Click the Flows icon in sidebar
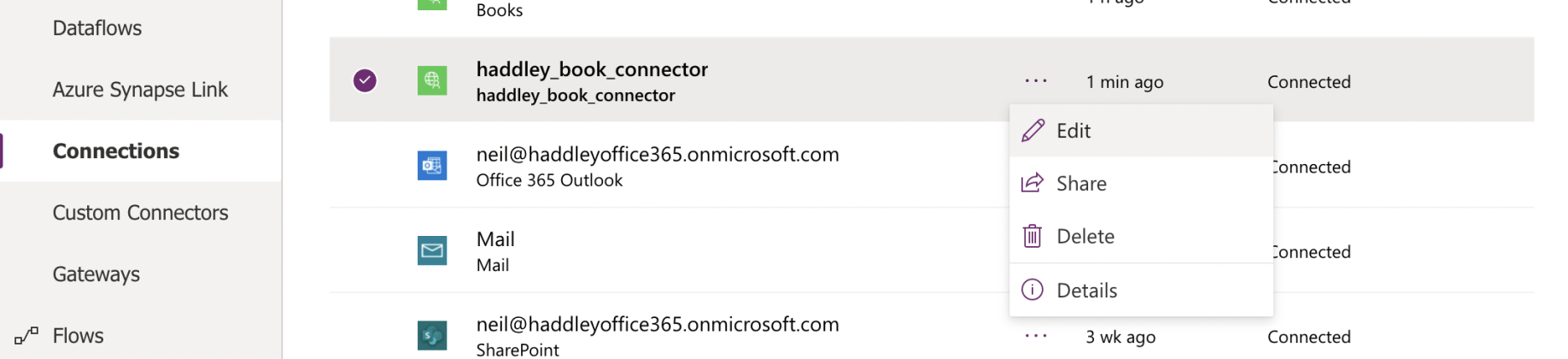 (x=26, y=336)
